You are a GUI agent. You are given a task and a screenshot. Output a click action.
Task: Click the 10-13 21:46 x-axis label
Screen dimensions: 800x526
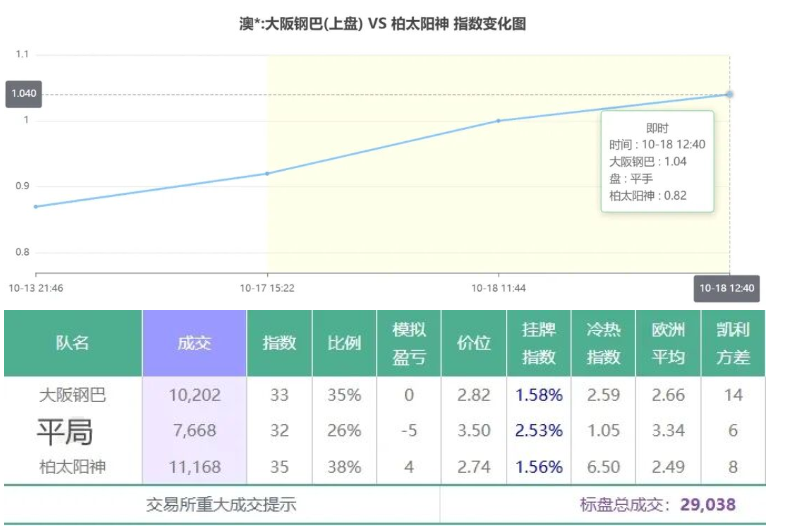[36, 288]
